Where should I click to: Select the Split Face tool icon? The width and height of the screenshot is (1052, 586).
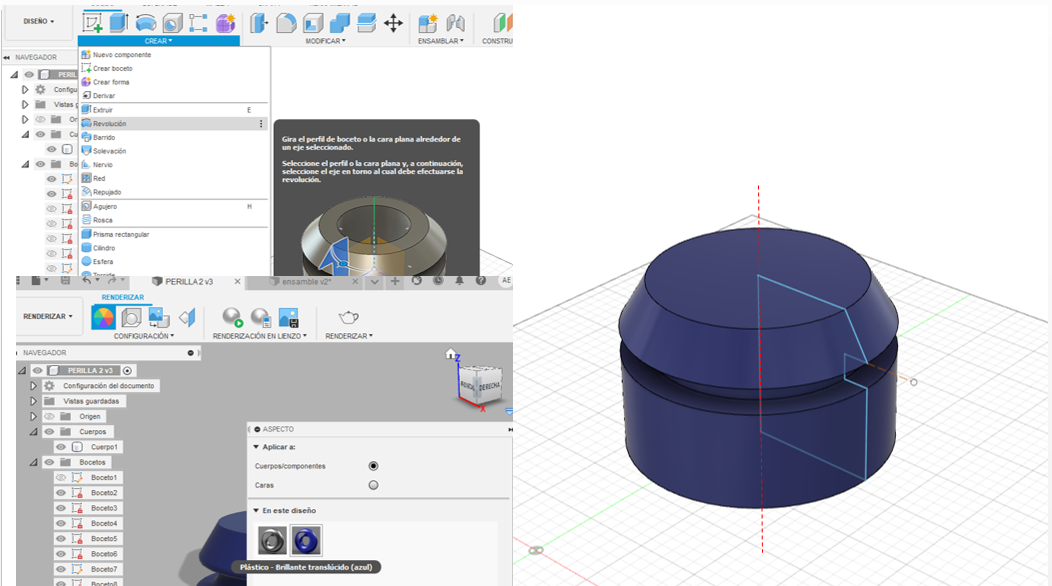366,23
